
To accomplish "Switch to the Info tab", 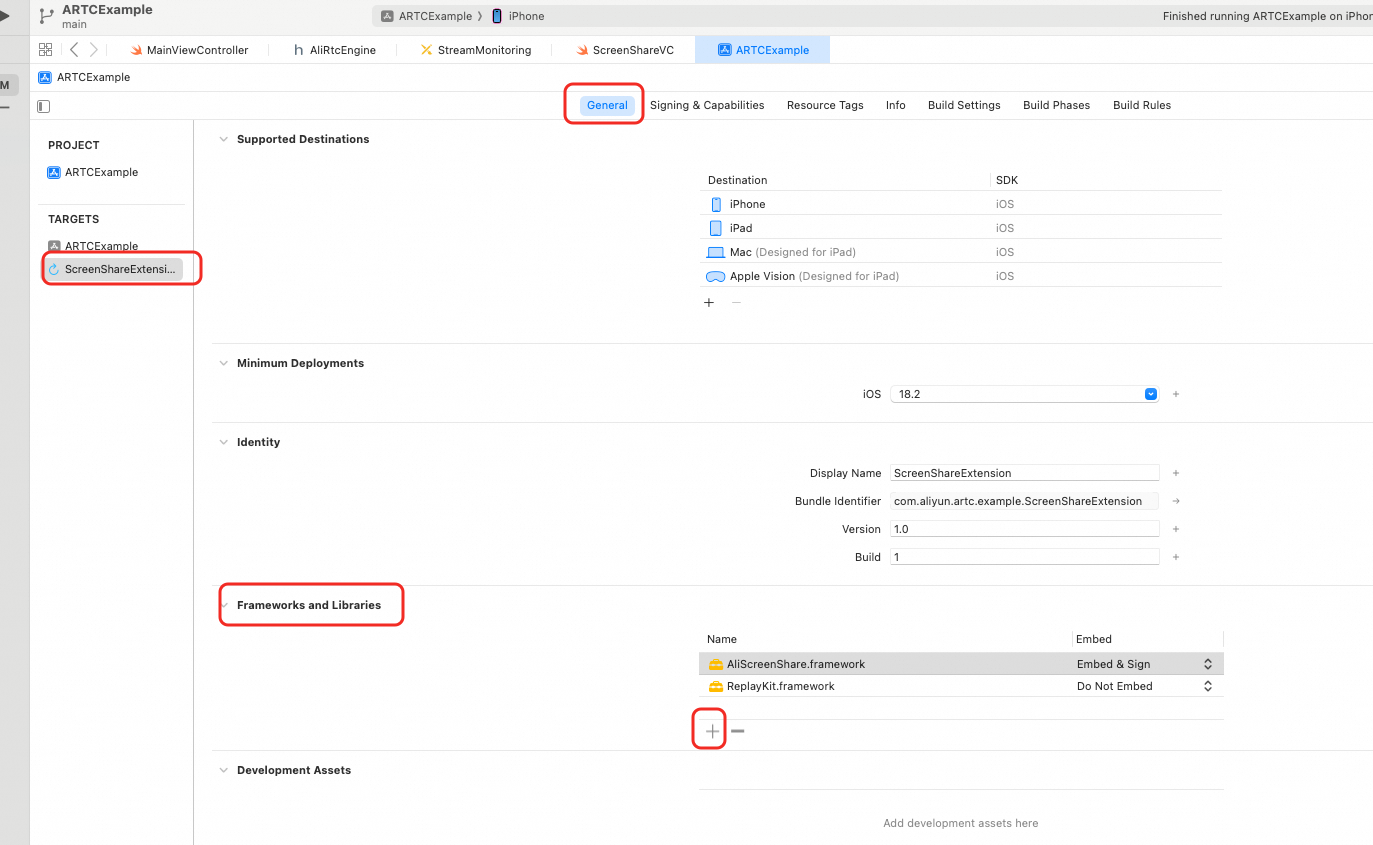I will [x=896, y=105].
